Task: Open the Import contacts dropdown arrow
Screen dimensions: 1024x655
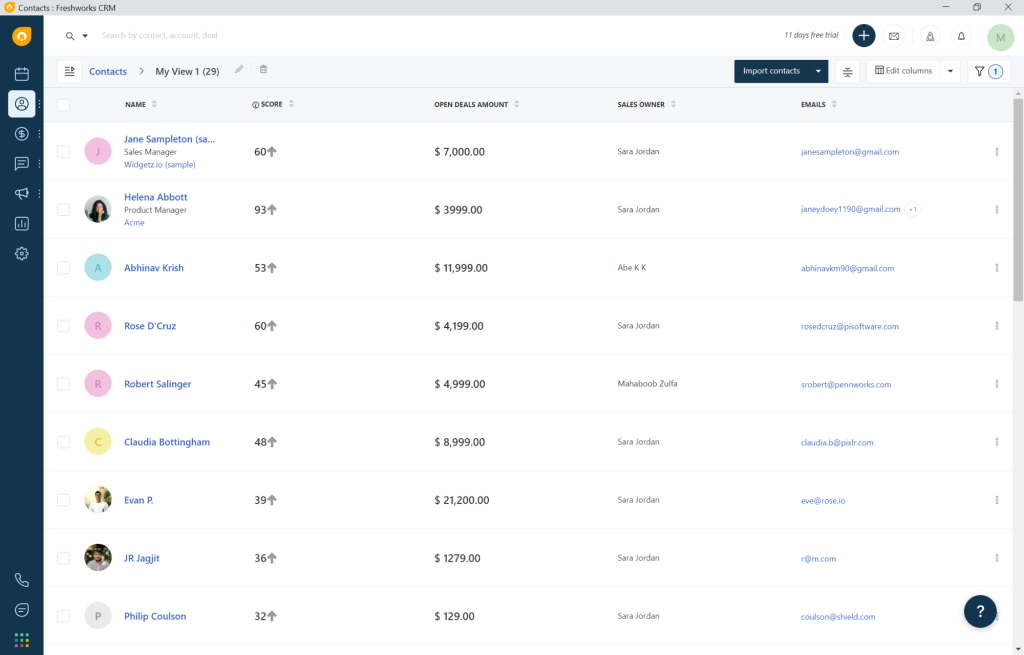Action: (818, 71)
